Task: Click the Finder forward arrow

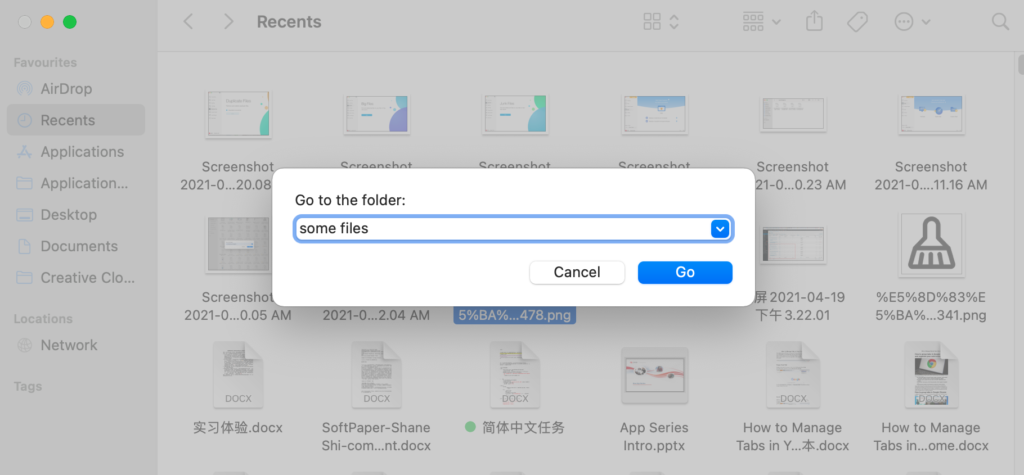Action: pos(229,21)
